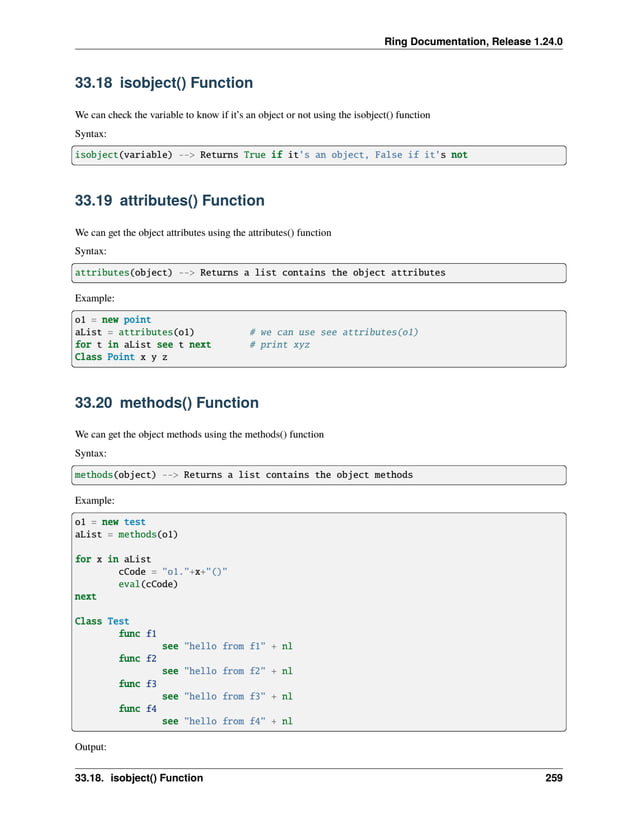Click the sentence about checking with isobject()
The height and width of the screenshot is (825, 638).
click(x=252, y=115)
